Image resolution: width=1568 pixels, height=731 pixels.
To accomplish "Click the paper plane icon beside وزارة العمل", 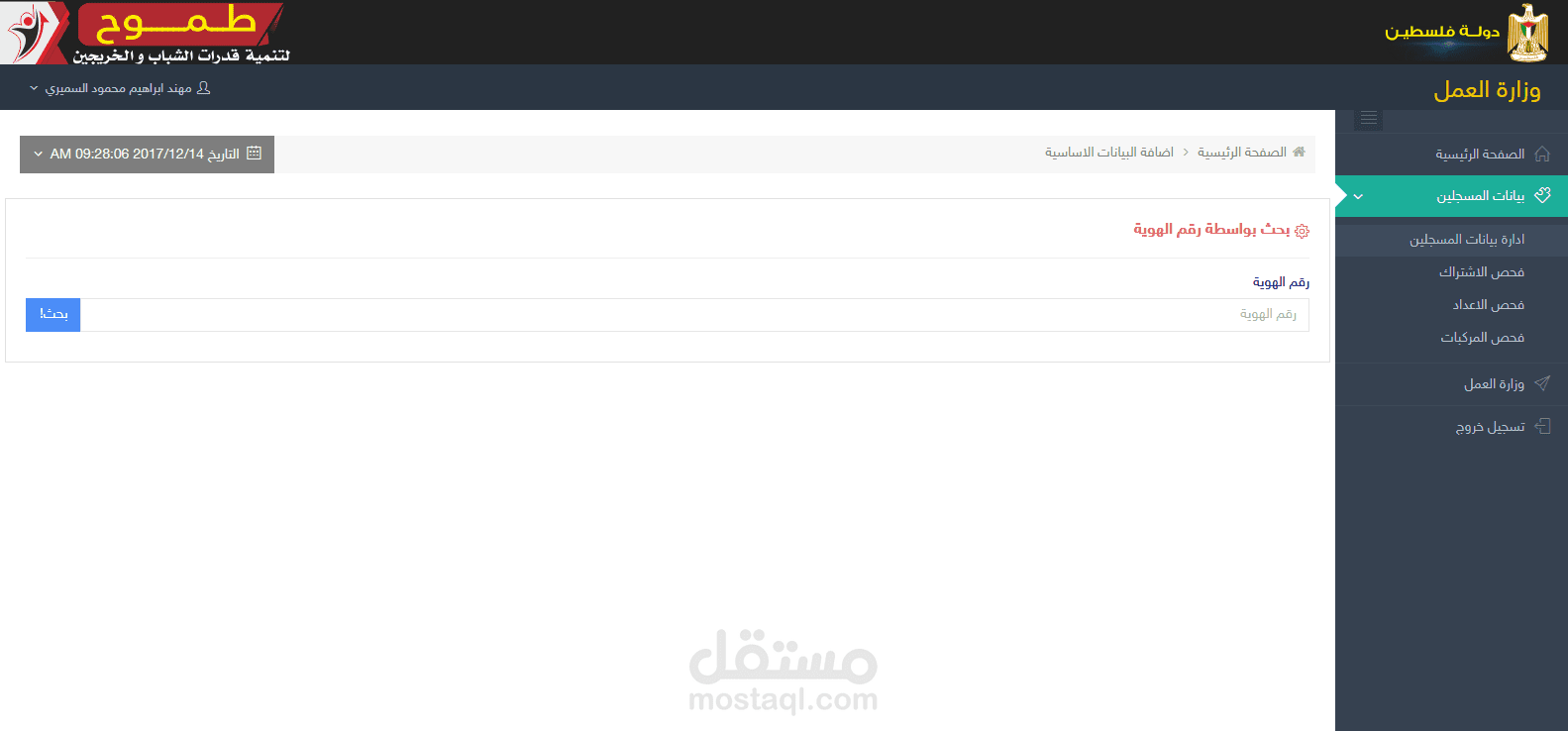I will (1542, 383).
